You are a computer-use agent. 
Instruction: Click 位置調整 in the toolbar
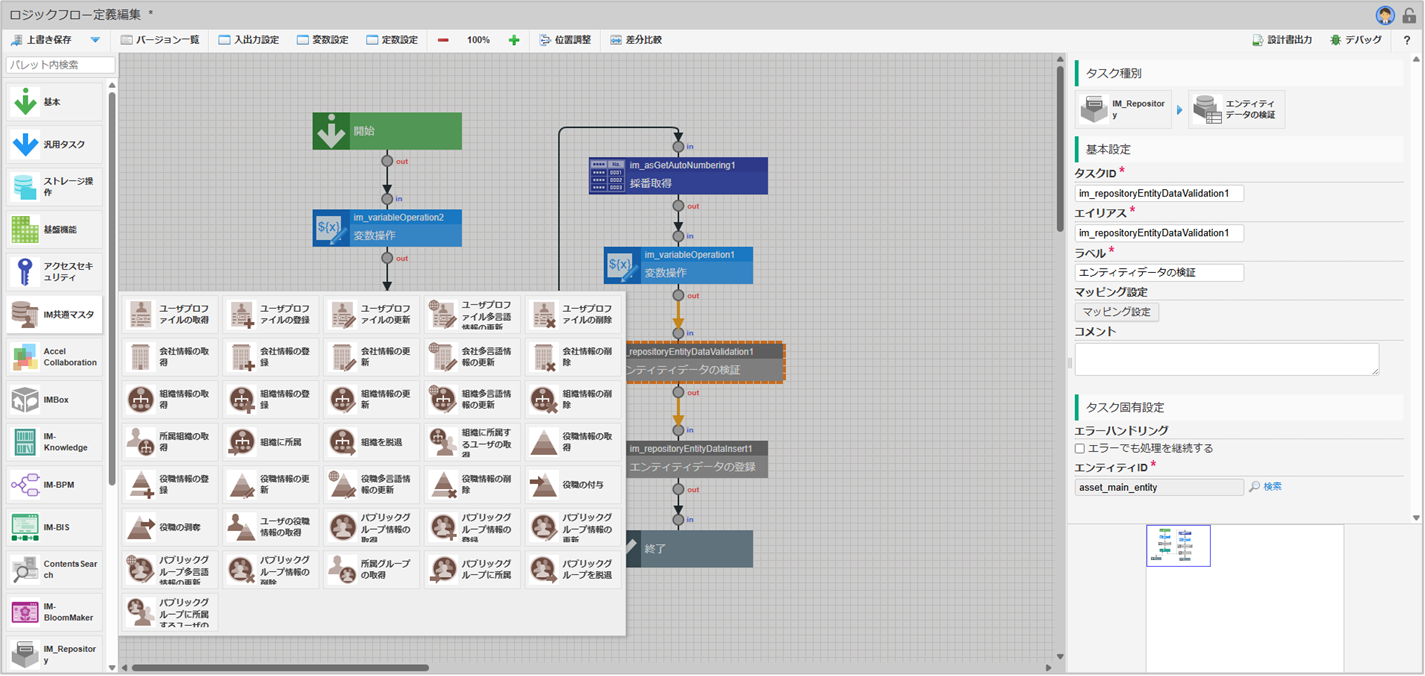click(x=564, y=40)
